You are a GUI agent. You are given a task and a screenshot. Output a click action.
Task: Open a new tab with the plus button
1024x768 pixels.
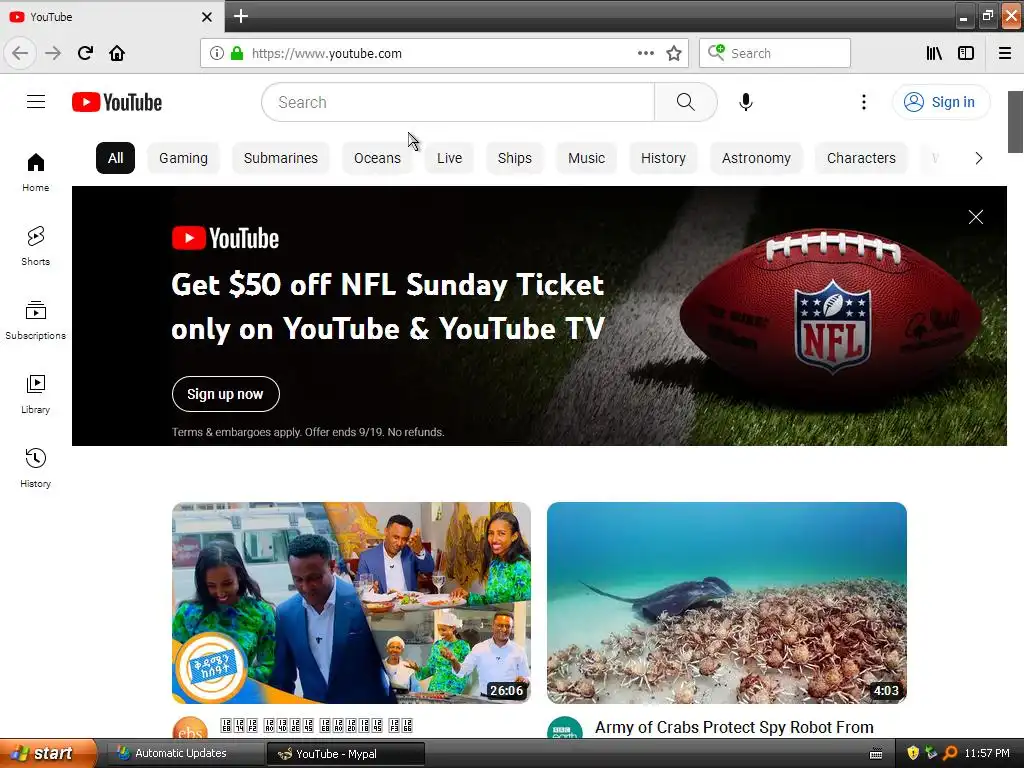tap(241, 16)
